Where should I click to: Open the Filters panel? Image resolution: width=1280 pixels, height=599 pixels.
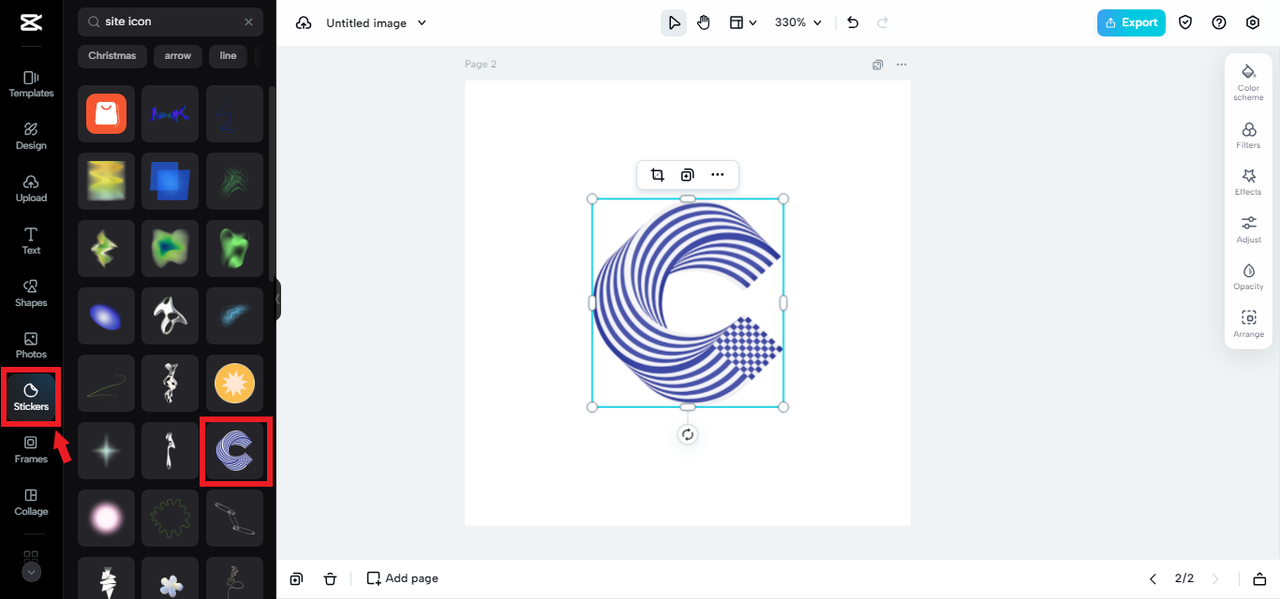(1248, 136)
